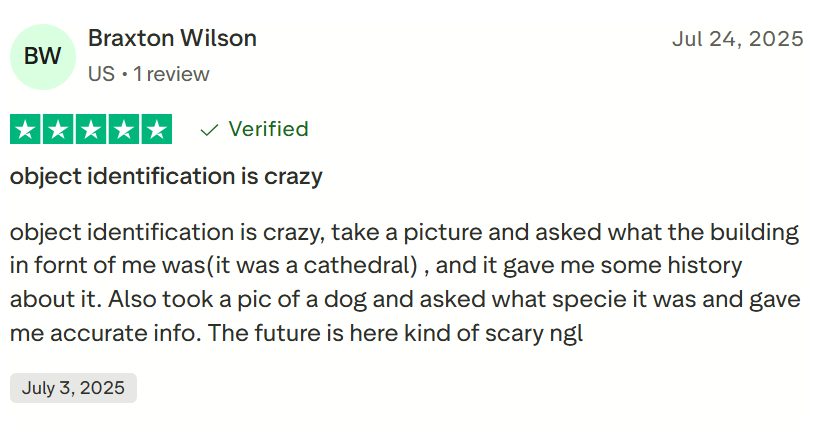Click the review line starting "about it. Also took"
This screenshot has height=429, width=828.
click(404, 300)
